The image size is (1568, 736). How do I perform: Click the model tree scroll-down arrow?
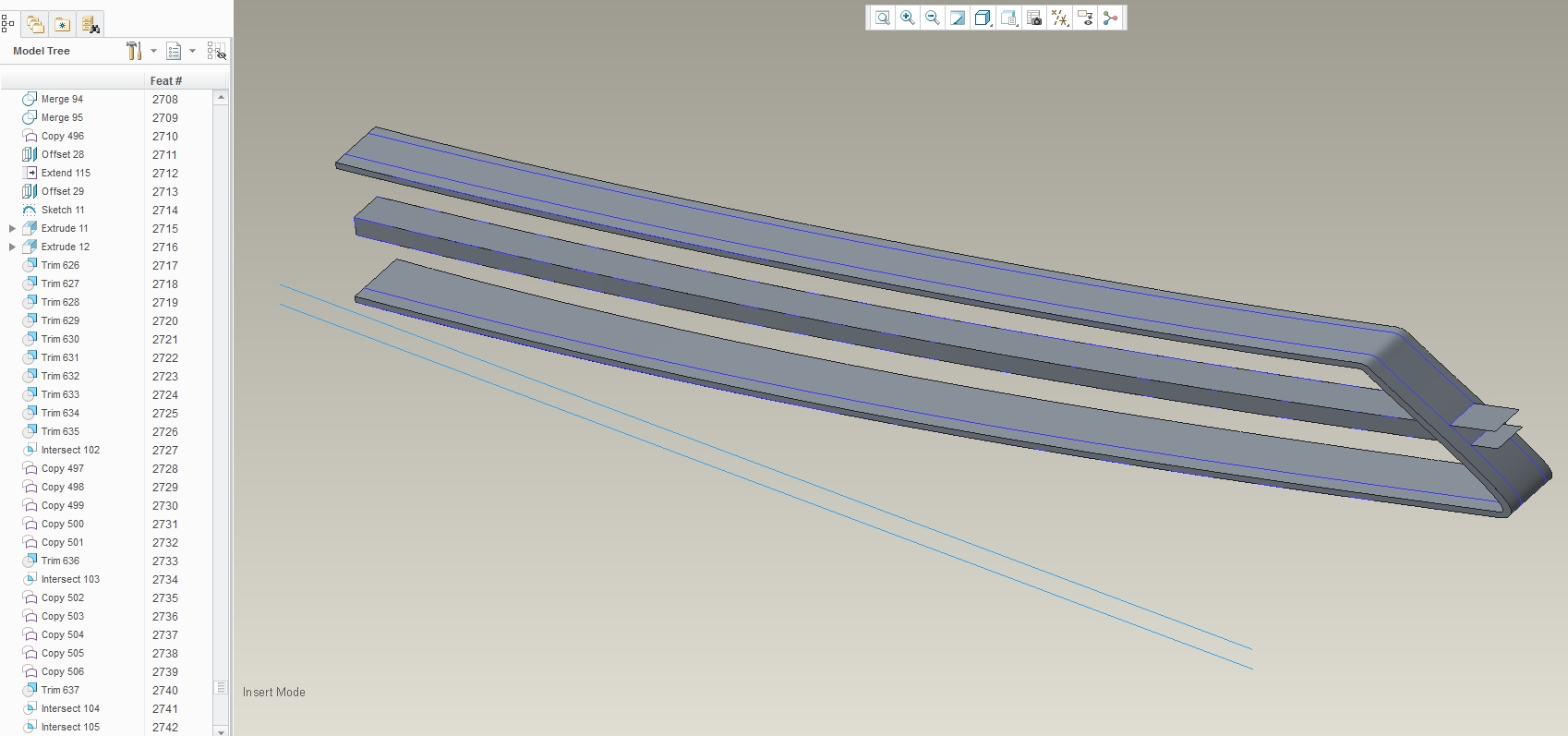point(221,730)
